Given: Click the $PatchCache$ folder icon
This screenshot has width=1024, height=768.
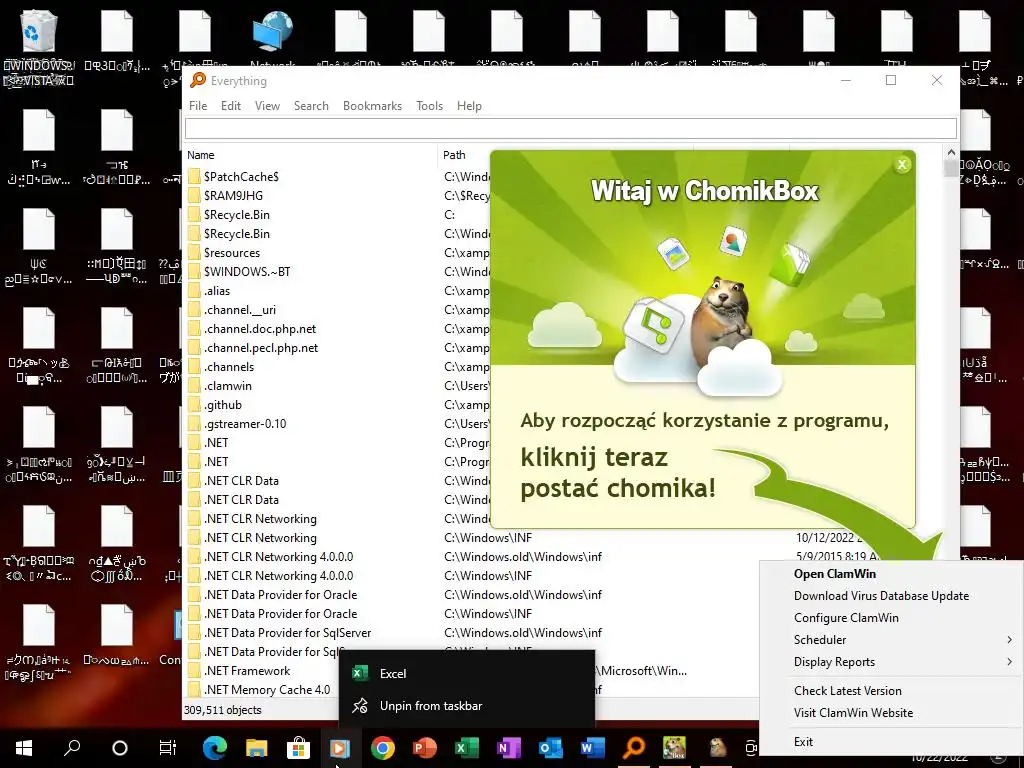Looking at the screenshot, I should pyautogui.click(x=194, y=176).
